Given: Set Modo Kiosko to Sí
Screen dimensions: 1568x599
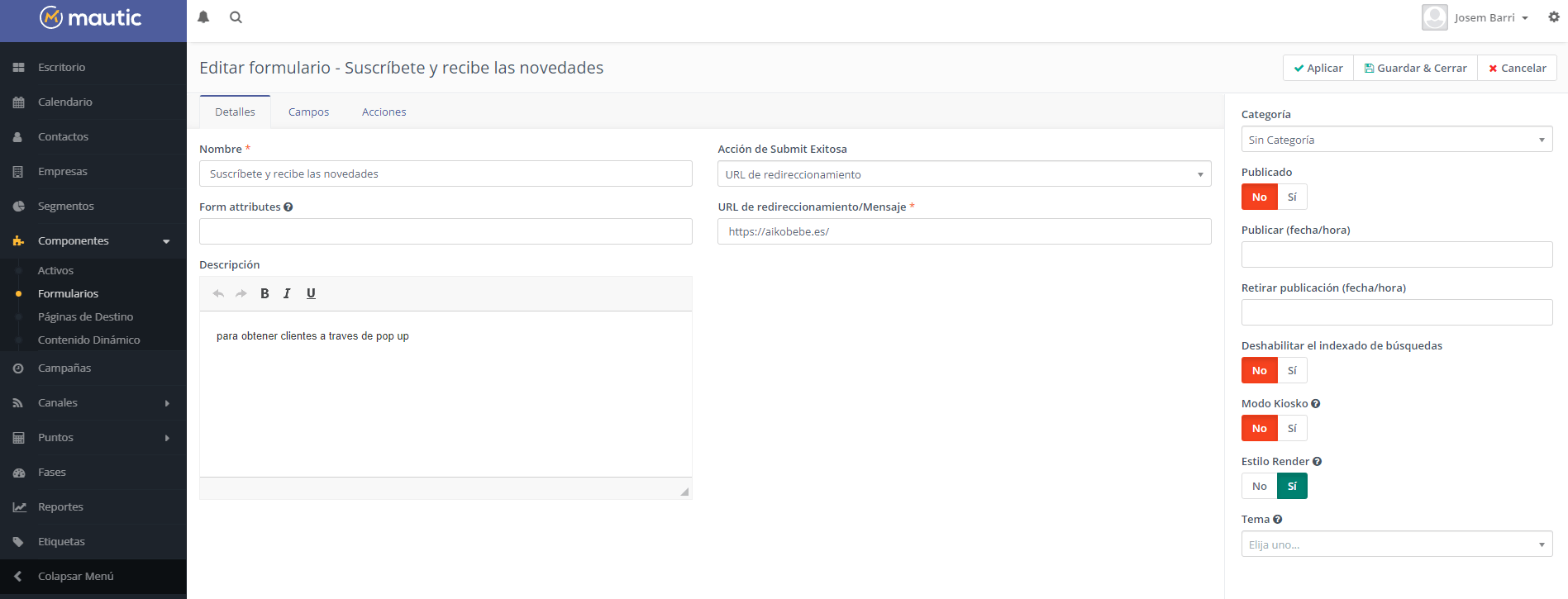Looking at the screenshot, I should click(x=1293, y=428).
